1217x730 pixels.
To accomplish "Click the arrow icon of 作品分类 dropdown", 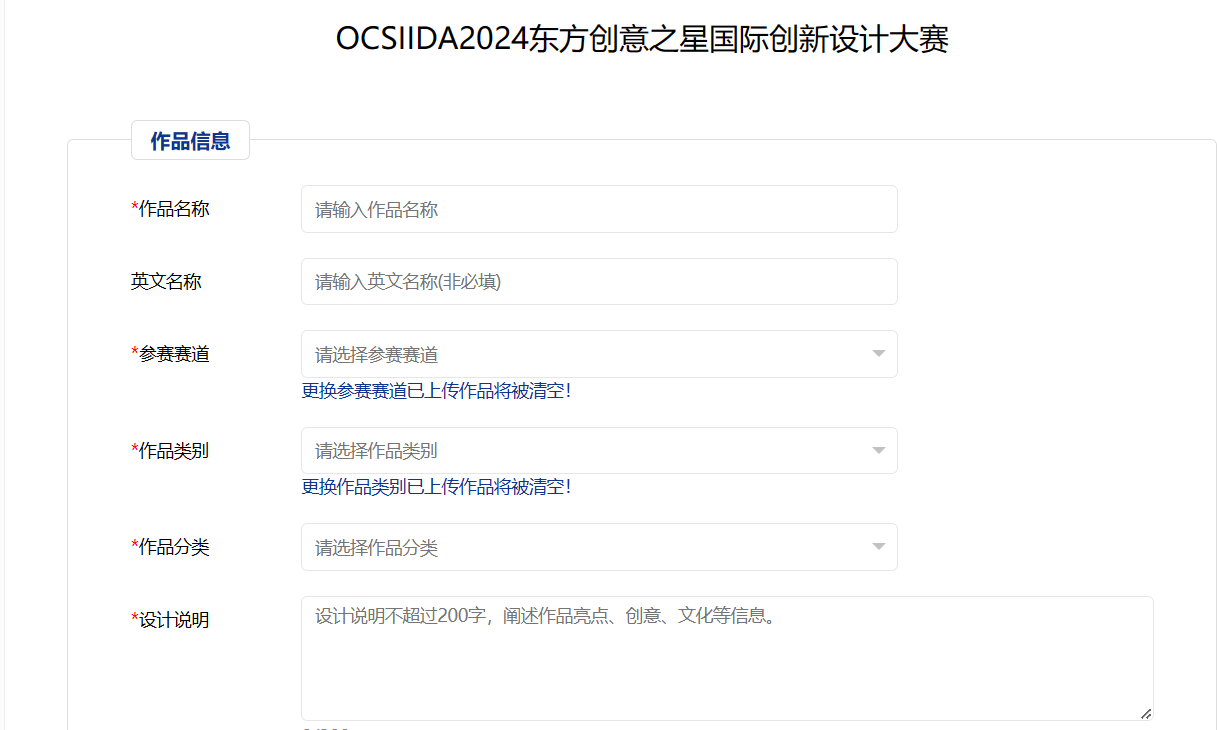I will point(878,547).
